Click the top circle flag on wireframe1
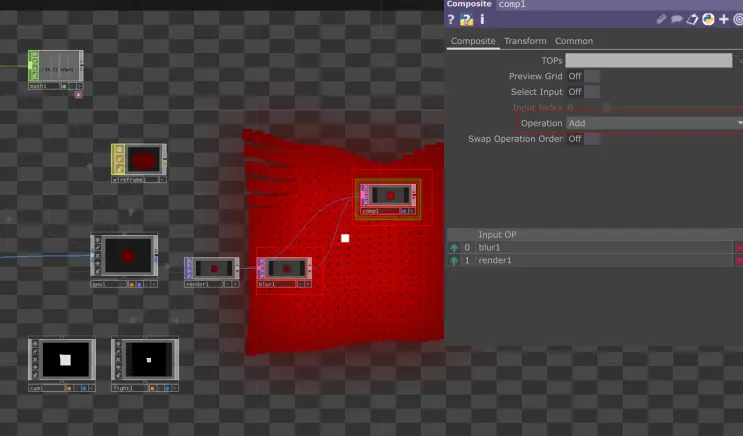Screen dimensions: 743x436 (119, 149)
